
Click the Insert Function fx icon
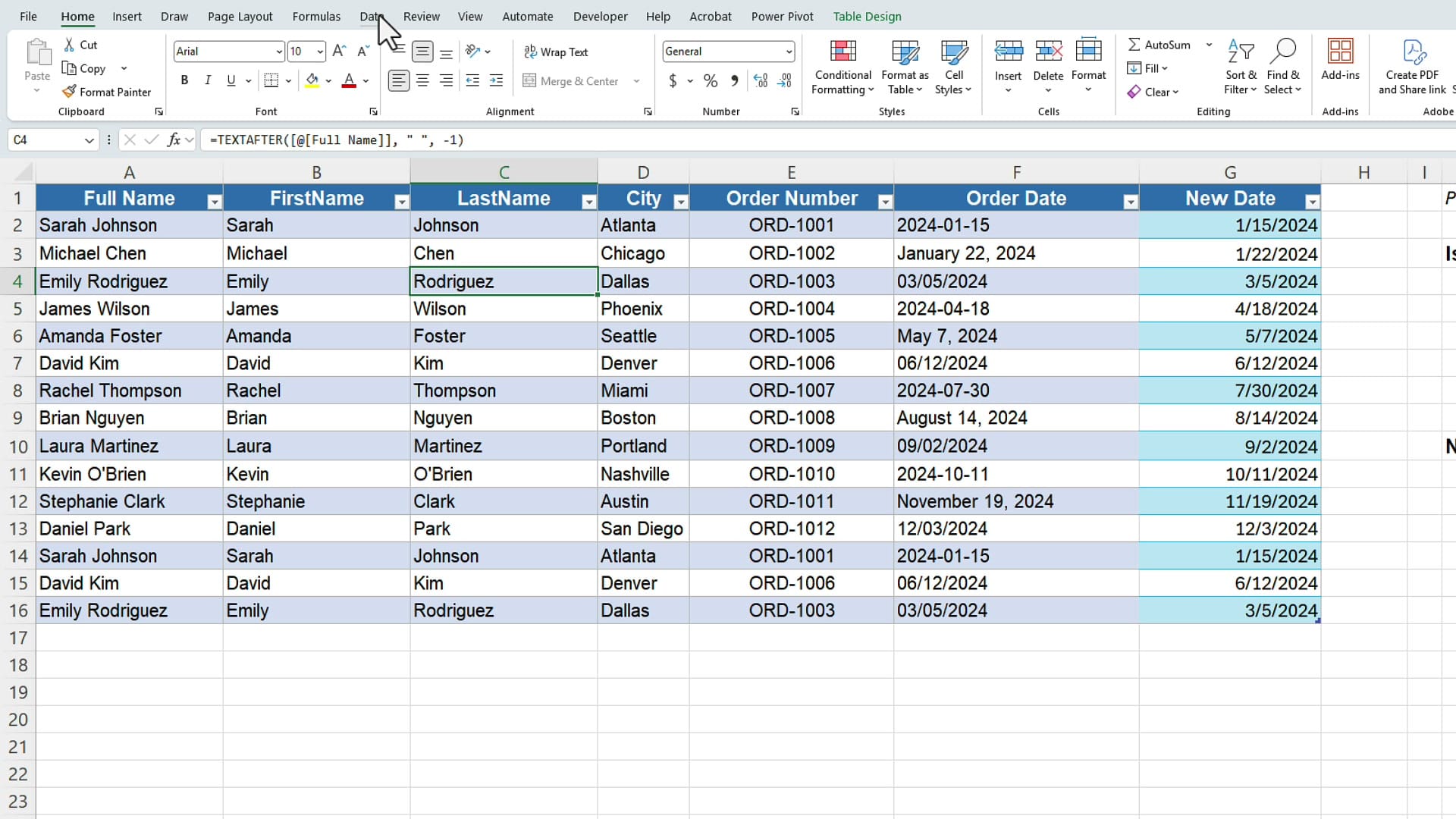pos(174,140)
